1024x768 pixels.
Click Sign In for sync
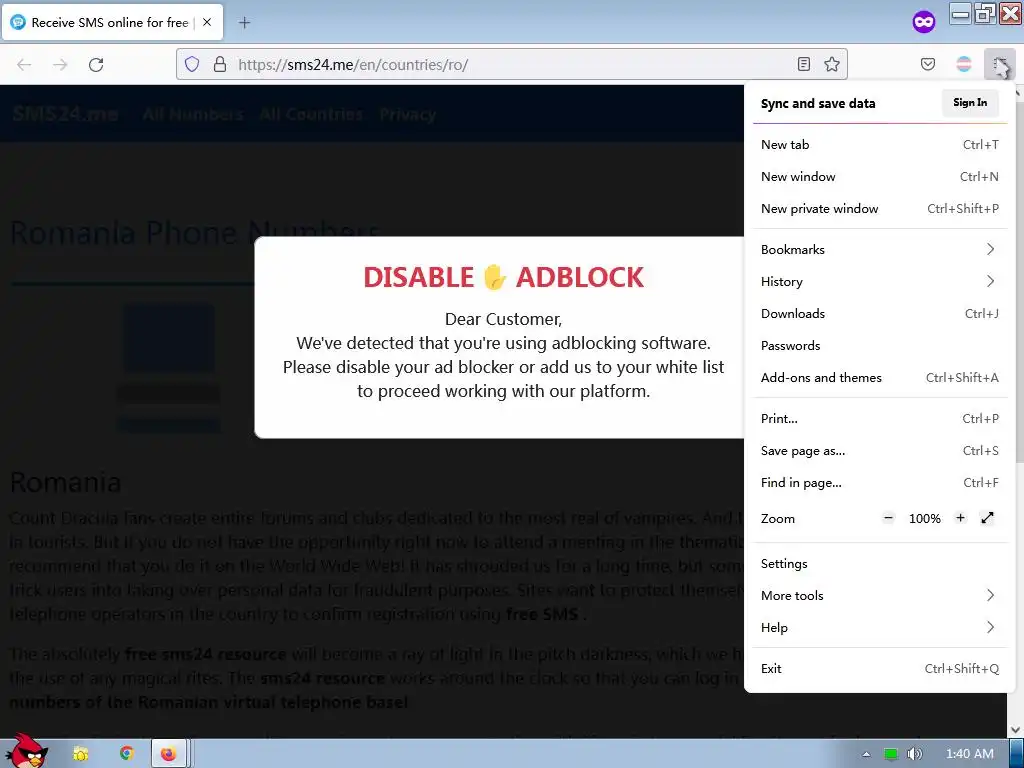tap(970, 103)
